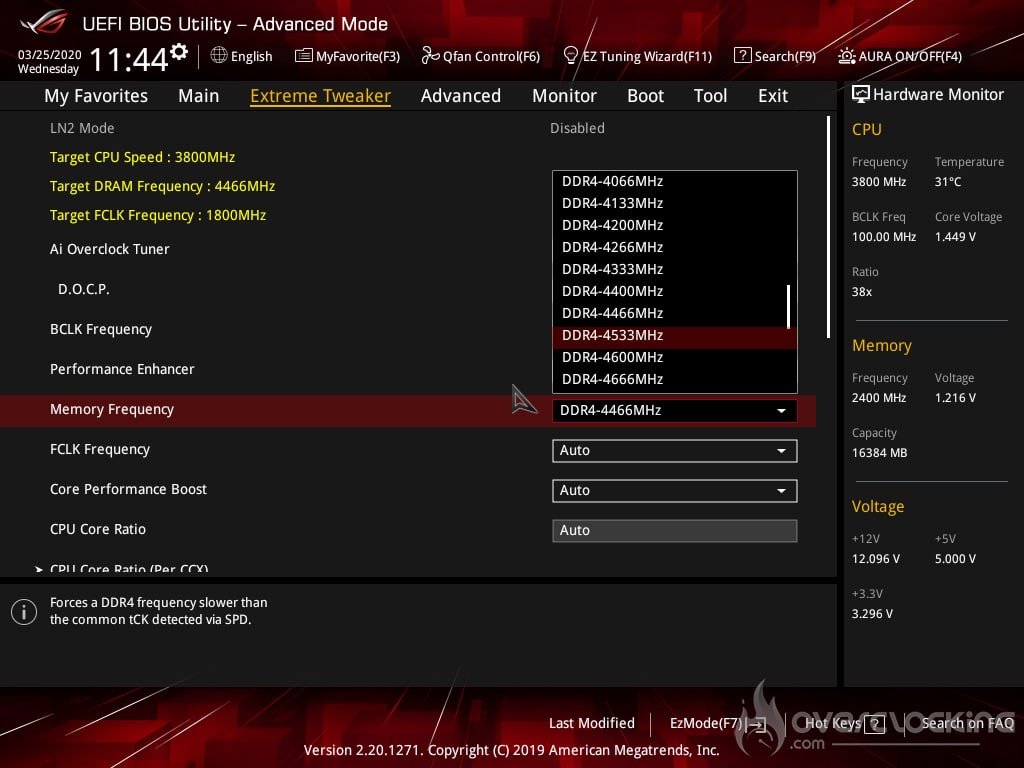Click Target DRAM Frequency : 4466MHz text
The width and height of the screenshot is (1024, 768).
[163, 187]
